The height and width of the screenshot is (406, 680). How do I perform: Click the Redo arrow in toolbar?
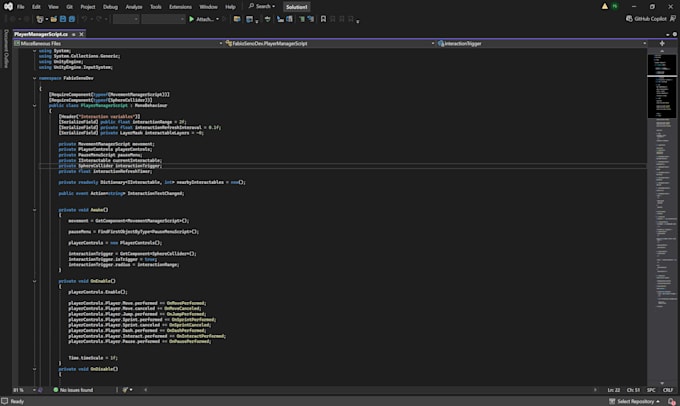[x=99, y=19]
